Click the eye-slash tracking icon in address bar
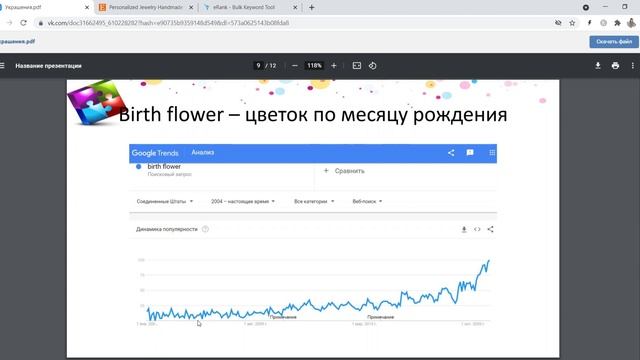The height and width of the screenshot is (360, 640). tap(558, 23)
